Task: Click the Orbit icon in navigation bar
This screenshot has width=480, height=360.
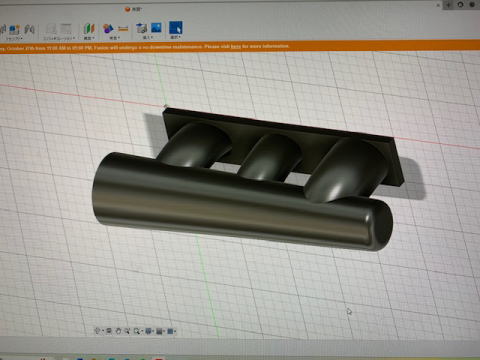Action: point(97,331)
